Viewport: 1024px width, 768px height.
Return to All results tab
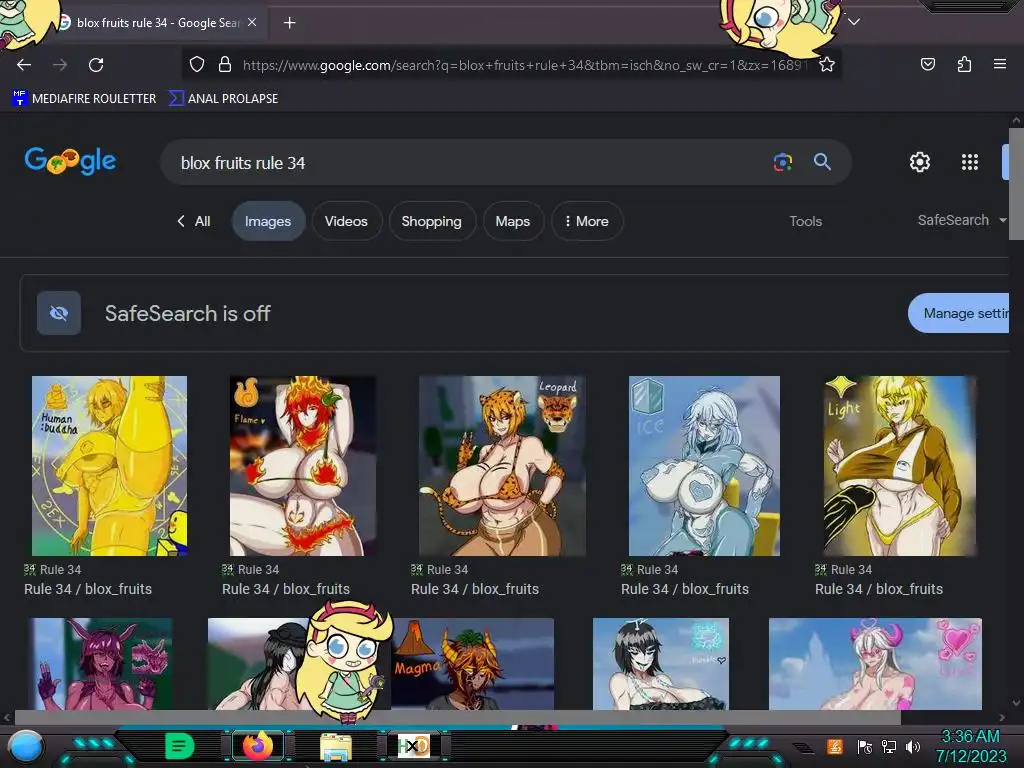194,221
